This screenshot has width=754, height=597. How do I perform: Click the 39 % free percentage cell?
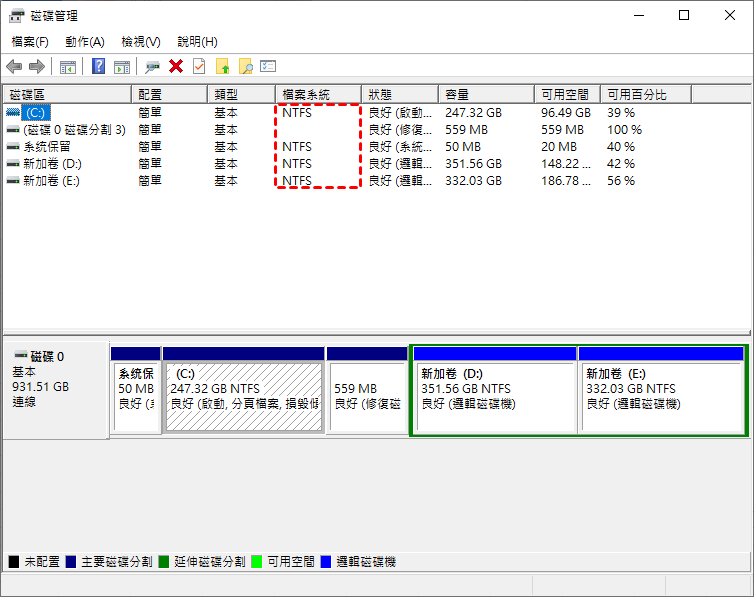tap(620, 112)
